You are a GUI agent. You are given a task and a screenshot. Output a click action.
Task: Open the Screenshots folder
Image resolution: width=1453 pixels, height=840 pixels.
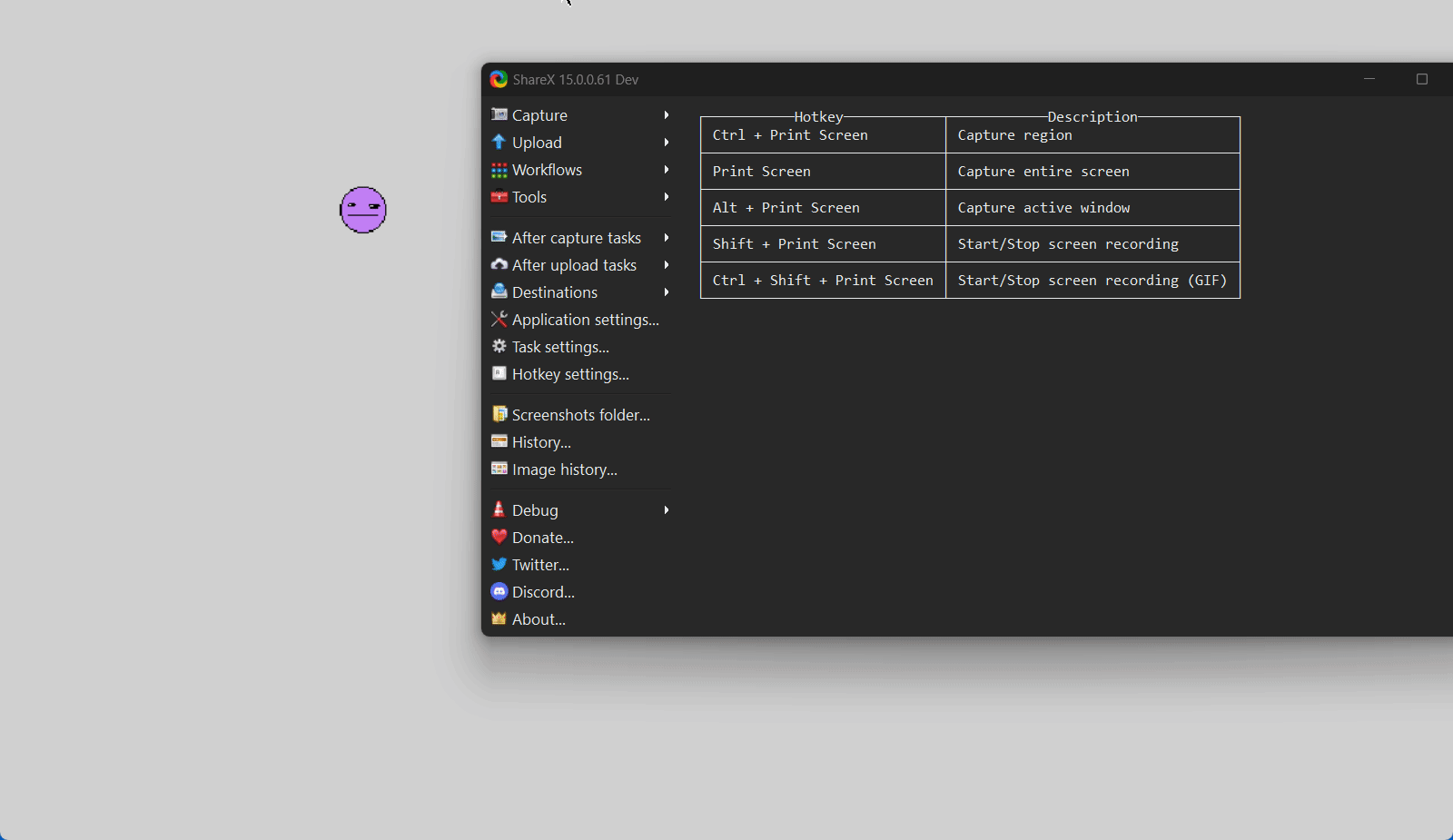(x=580, y=415)
